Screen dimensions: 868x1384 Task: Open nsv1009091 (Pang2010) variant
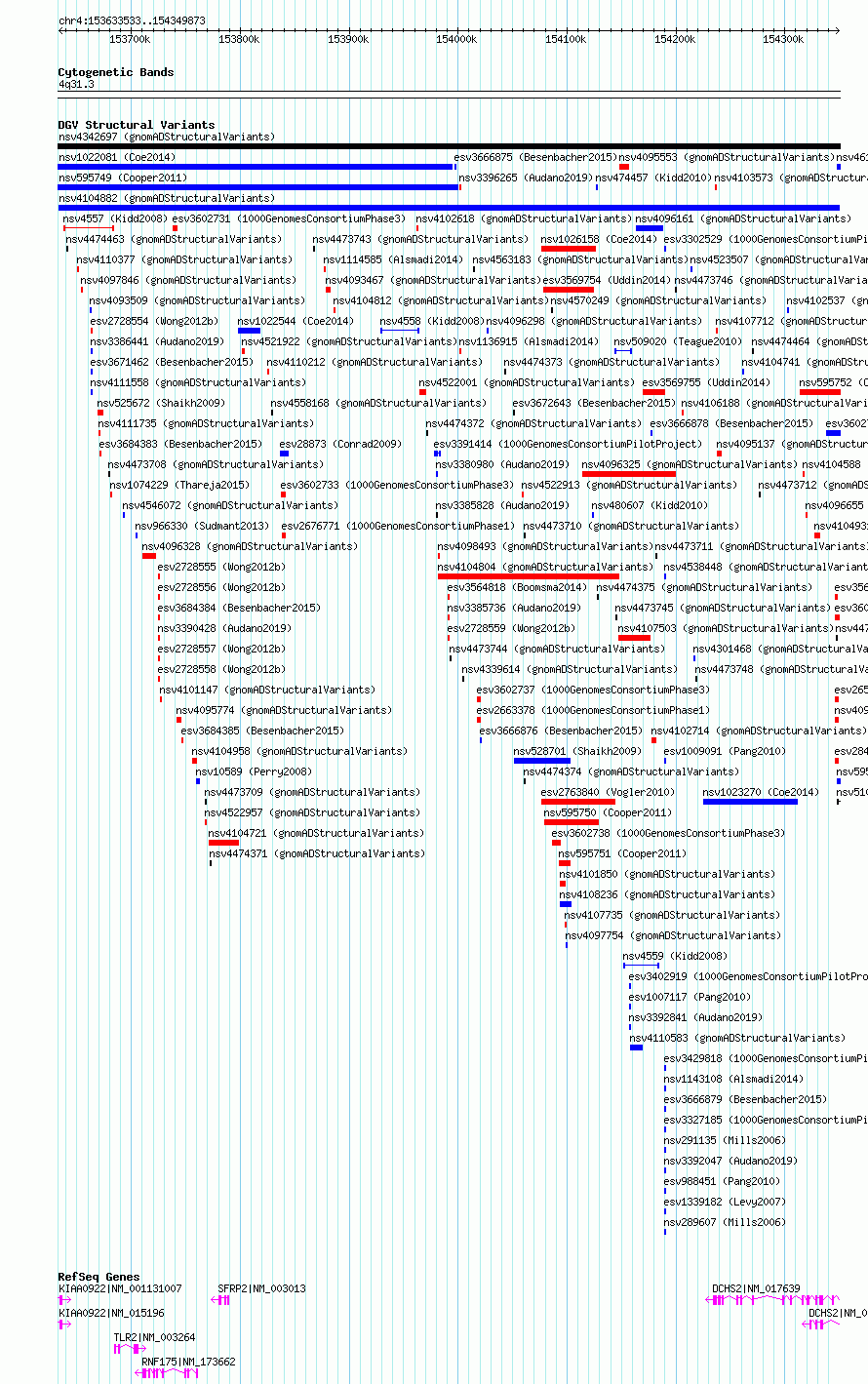pos(725,751)
